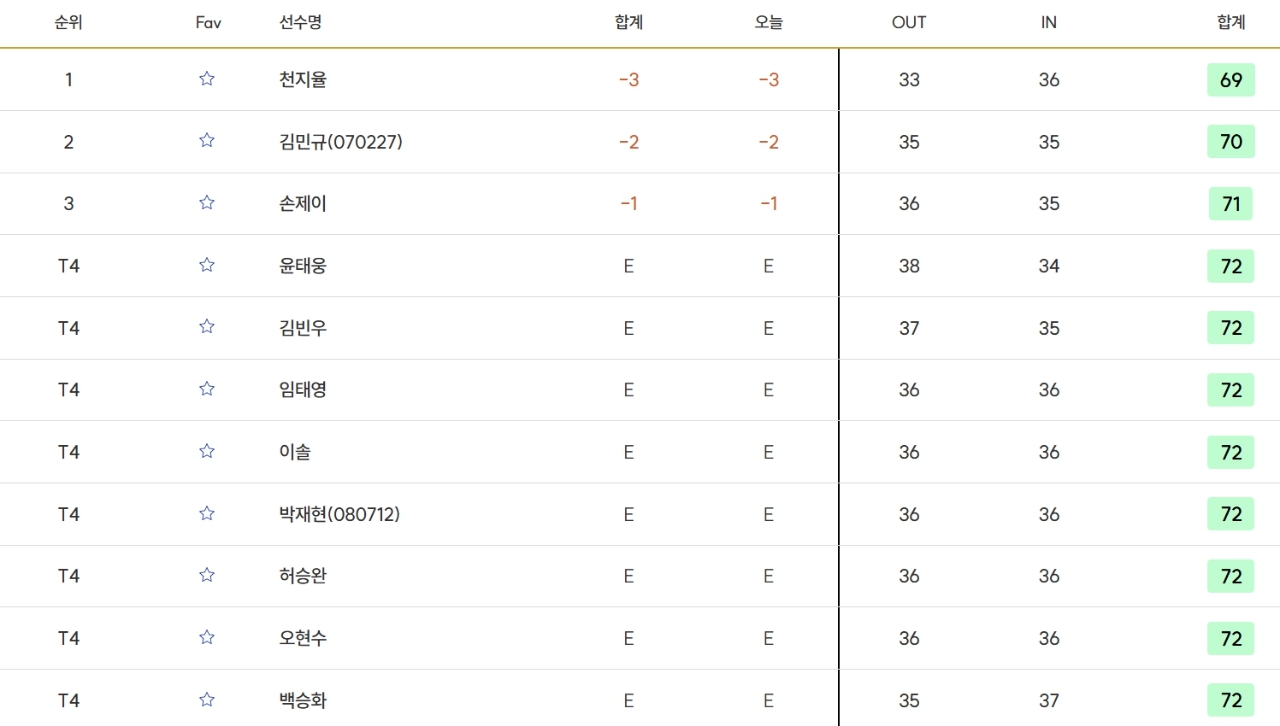Favorite 백승화 using the star icon
The height and width of the screenshot is (726, 1280).
(x=207, y=699)
